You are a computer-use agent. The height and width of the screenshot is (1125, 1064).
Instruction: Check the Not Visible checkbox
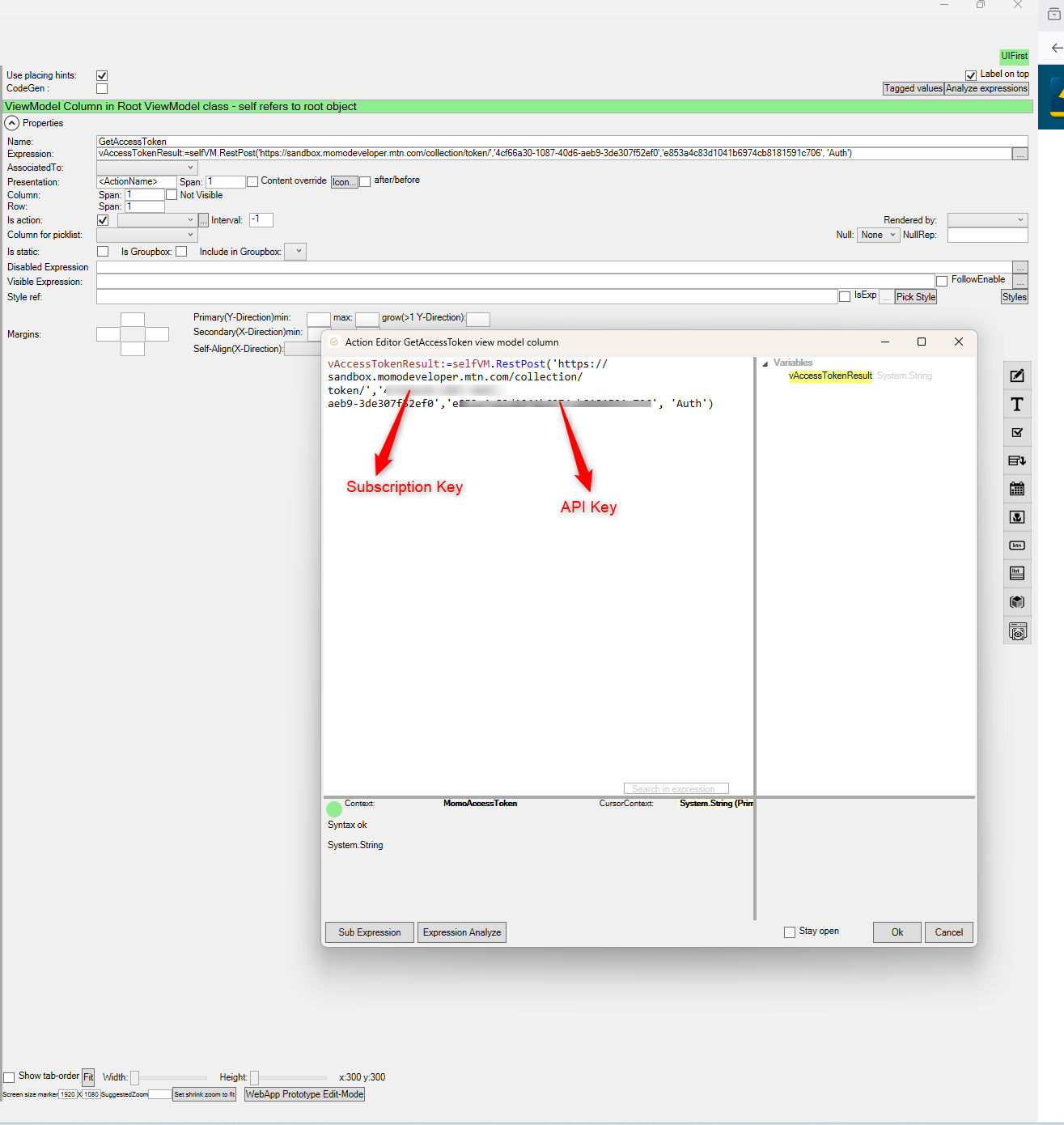(x=172, y=195)
